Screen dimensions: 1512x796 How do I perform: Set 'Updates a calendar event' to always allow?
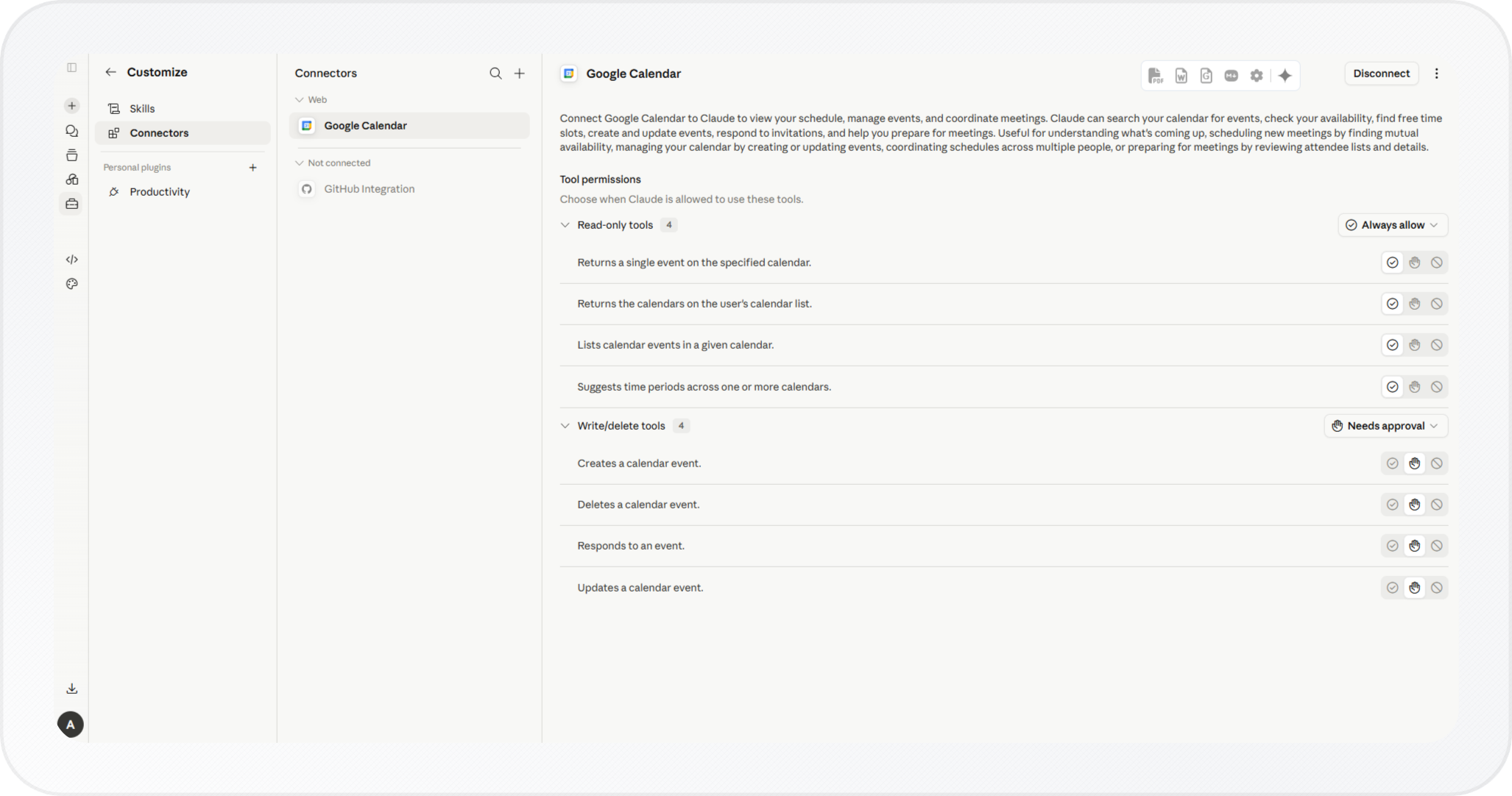coord(1392,588)
